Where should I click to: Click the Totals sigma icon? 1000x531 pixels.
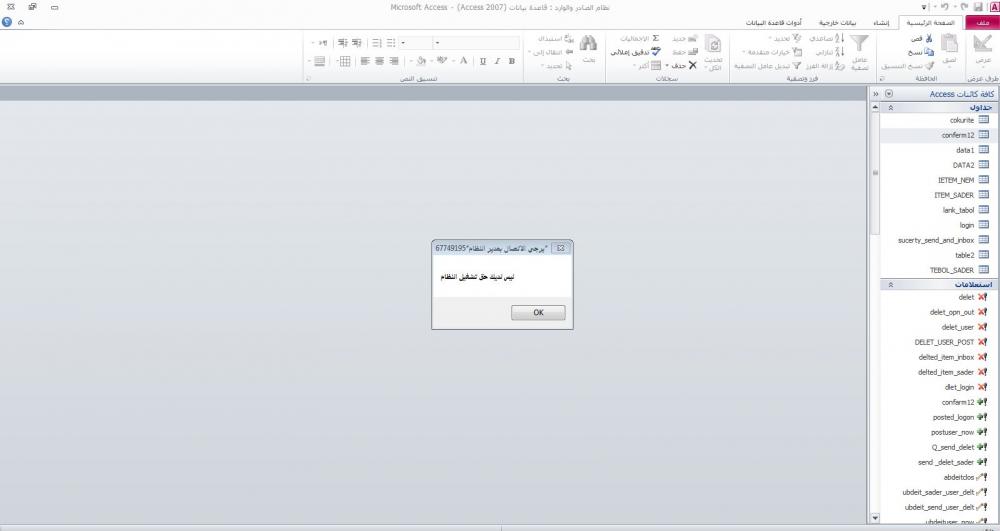click(656, 38)
